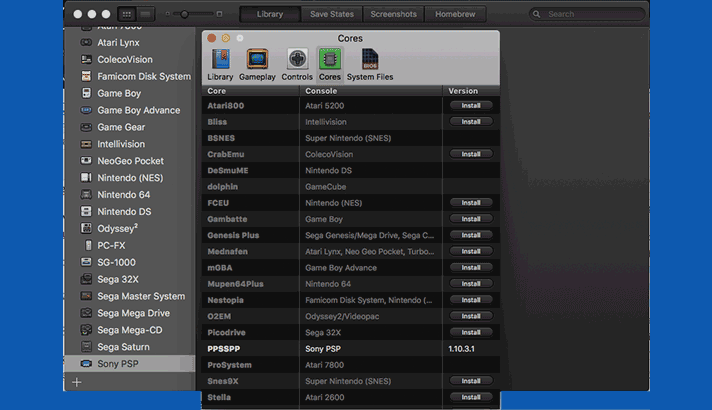Click the smallest thumbnail size icon
Image resolution: width=712 pixels, height=410 pixels.
pos(168,14)
